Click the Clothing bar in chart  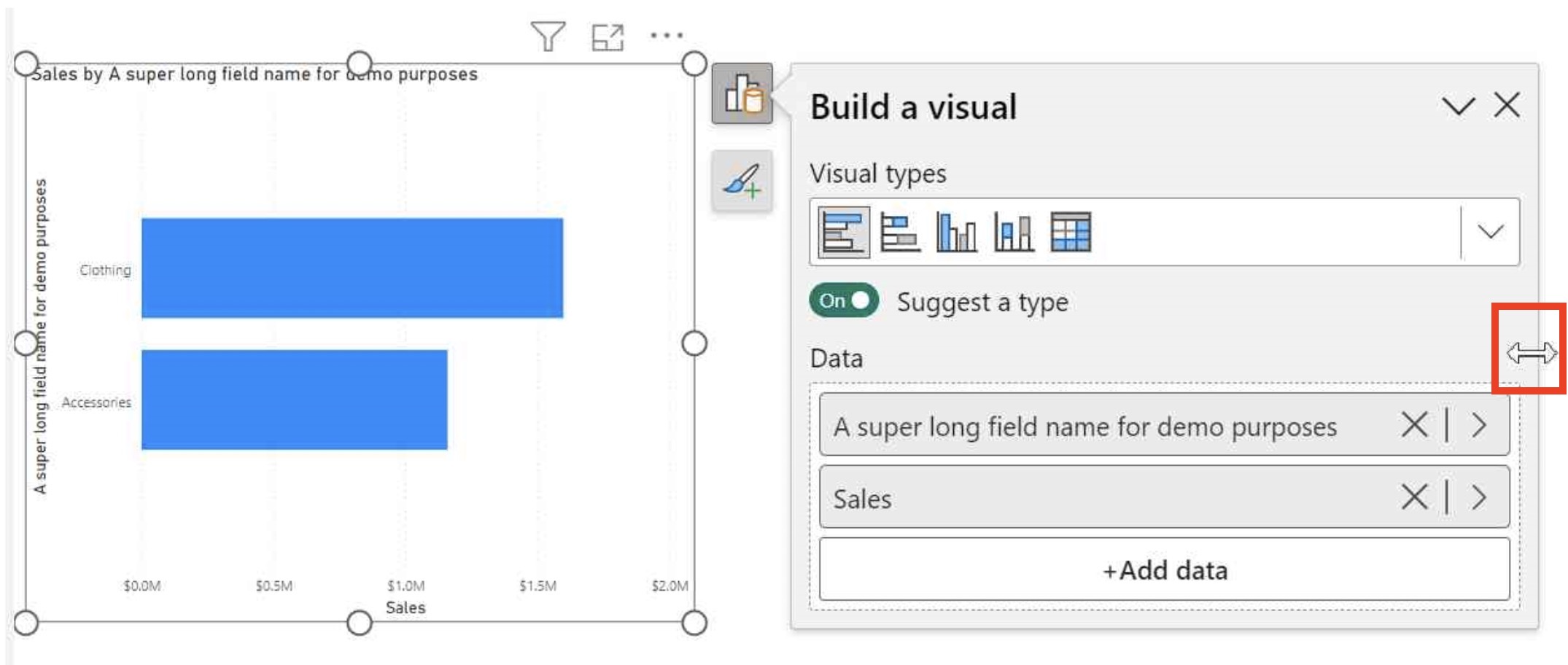[352, 268]
